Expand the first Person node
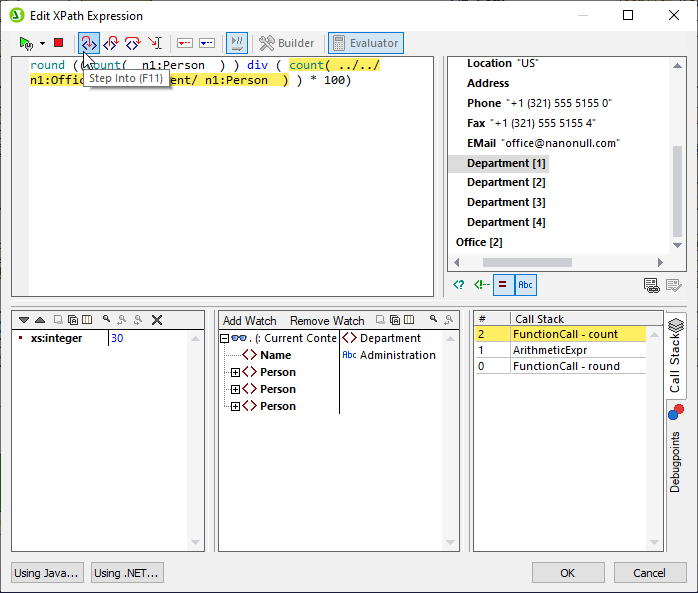The width and height of the screenshot is (698, 593). [x=236, y=372]
